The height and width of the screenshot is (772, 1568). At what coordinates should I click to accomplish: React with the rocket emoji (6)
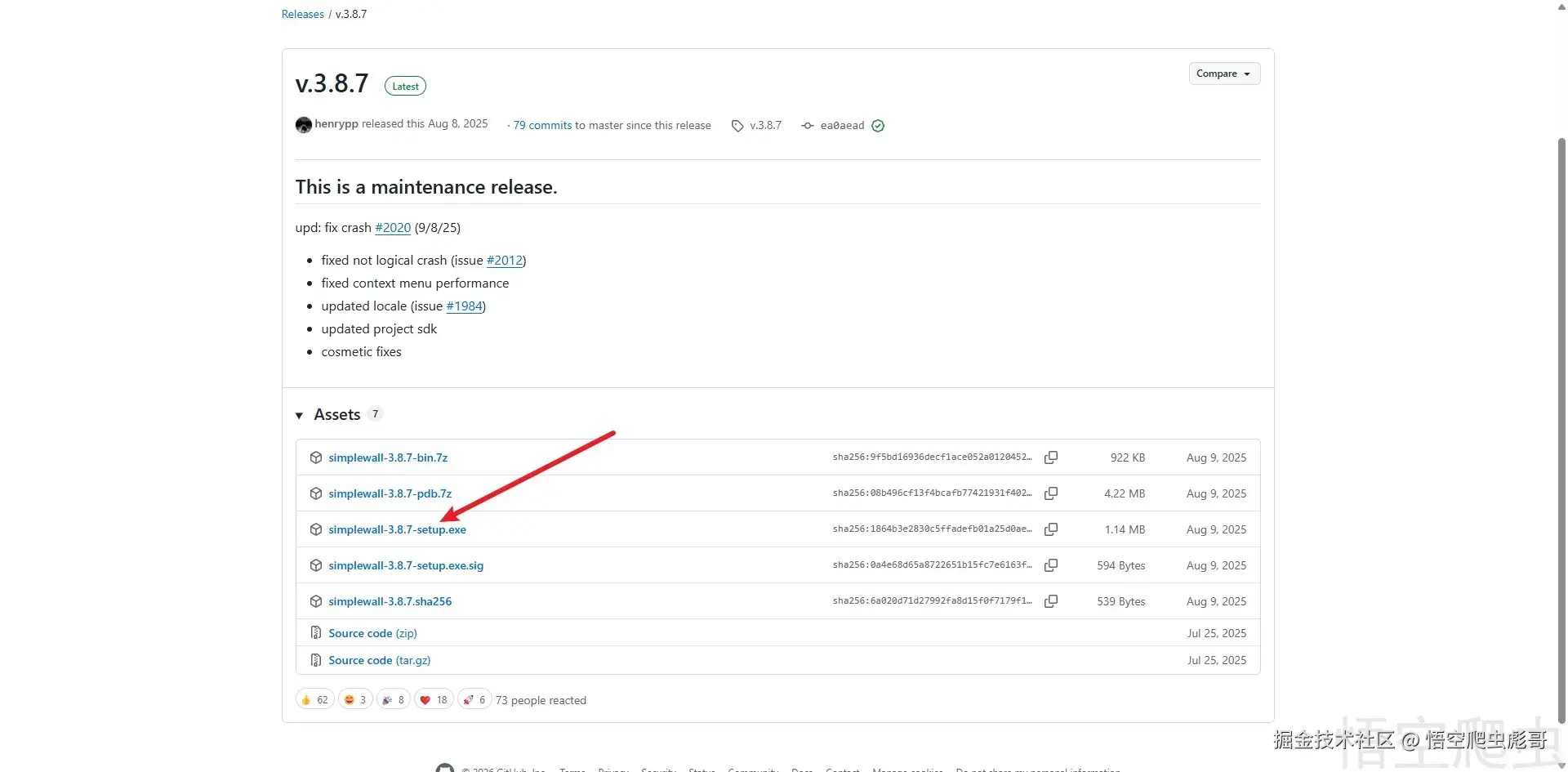coord(474,700)
